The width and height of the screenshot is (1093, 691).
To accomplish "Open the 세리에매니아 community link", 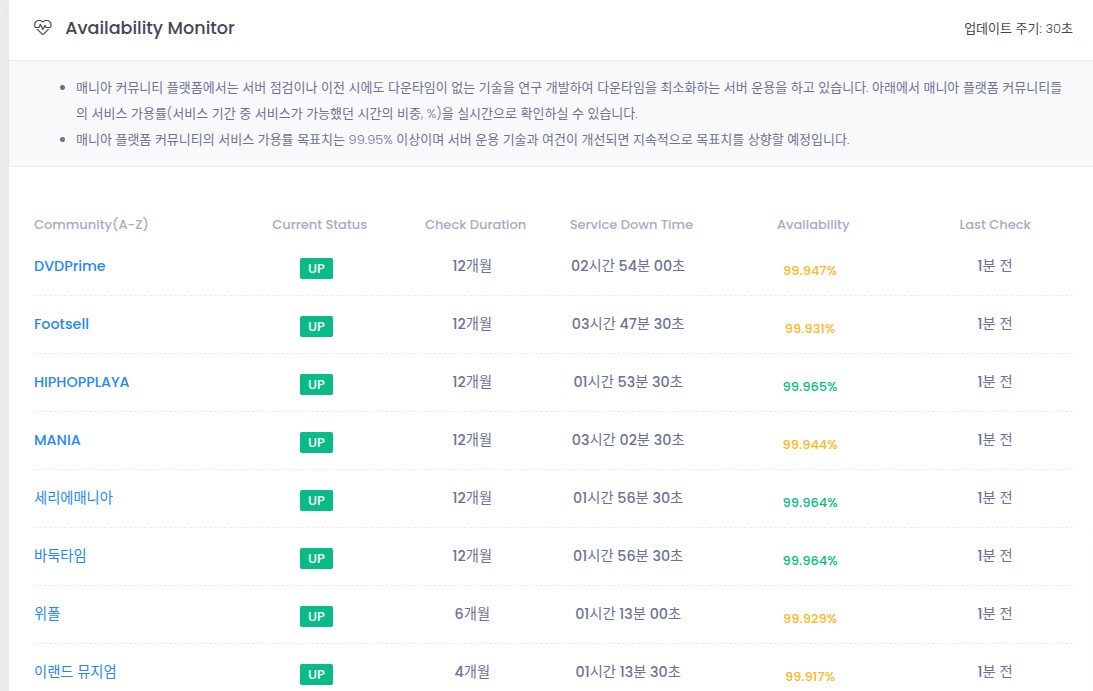I will pos(73,498).
